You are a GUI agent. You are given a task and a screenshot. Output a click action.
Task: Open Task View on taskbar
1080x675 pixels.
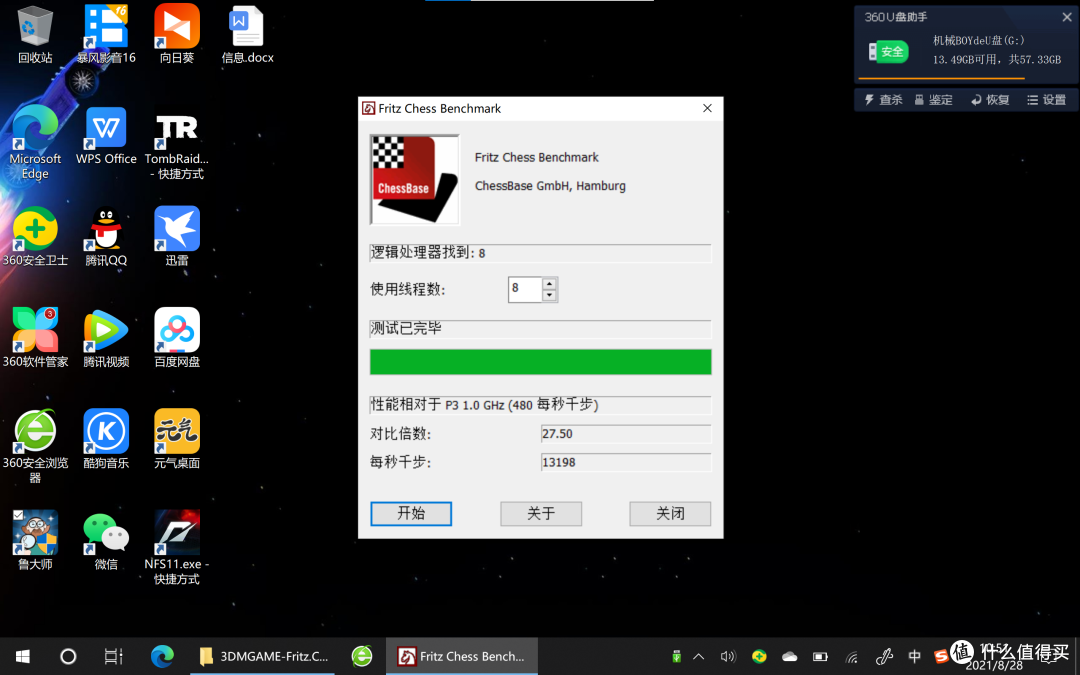[x=113, y=656]
